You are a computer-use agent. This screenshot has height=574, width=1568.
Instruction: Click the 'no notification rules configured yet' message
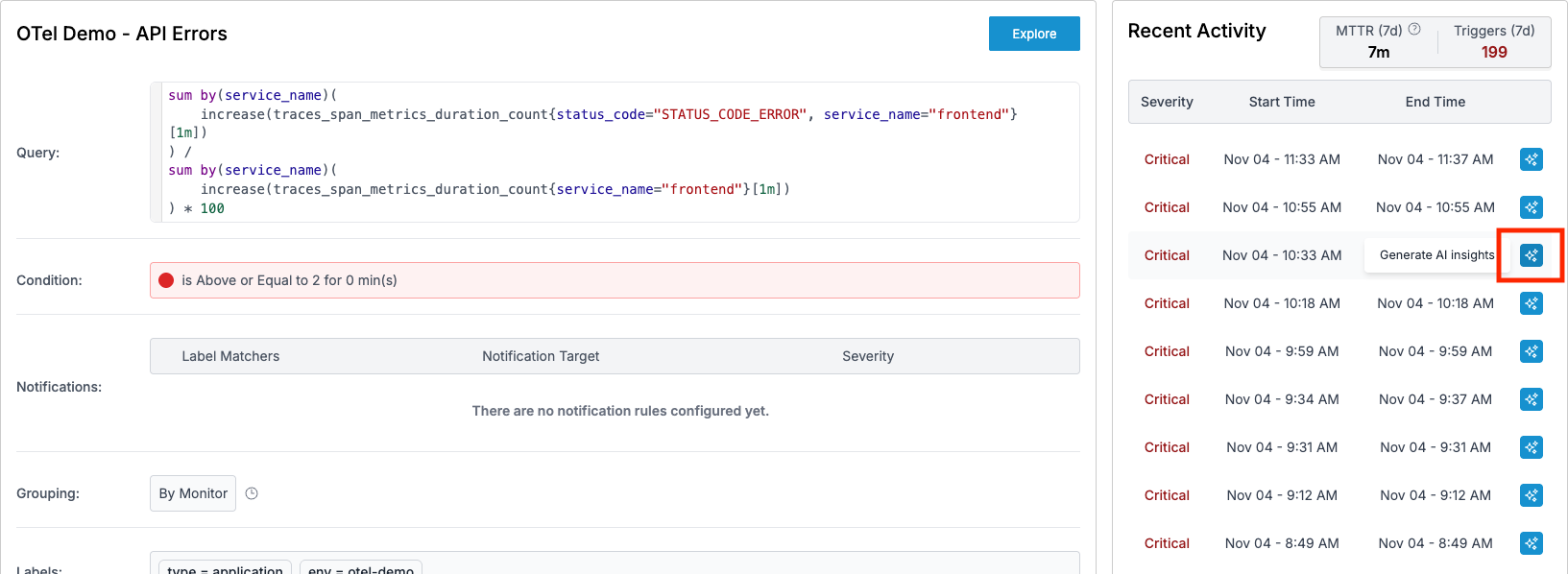tap(620, 411)
